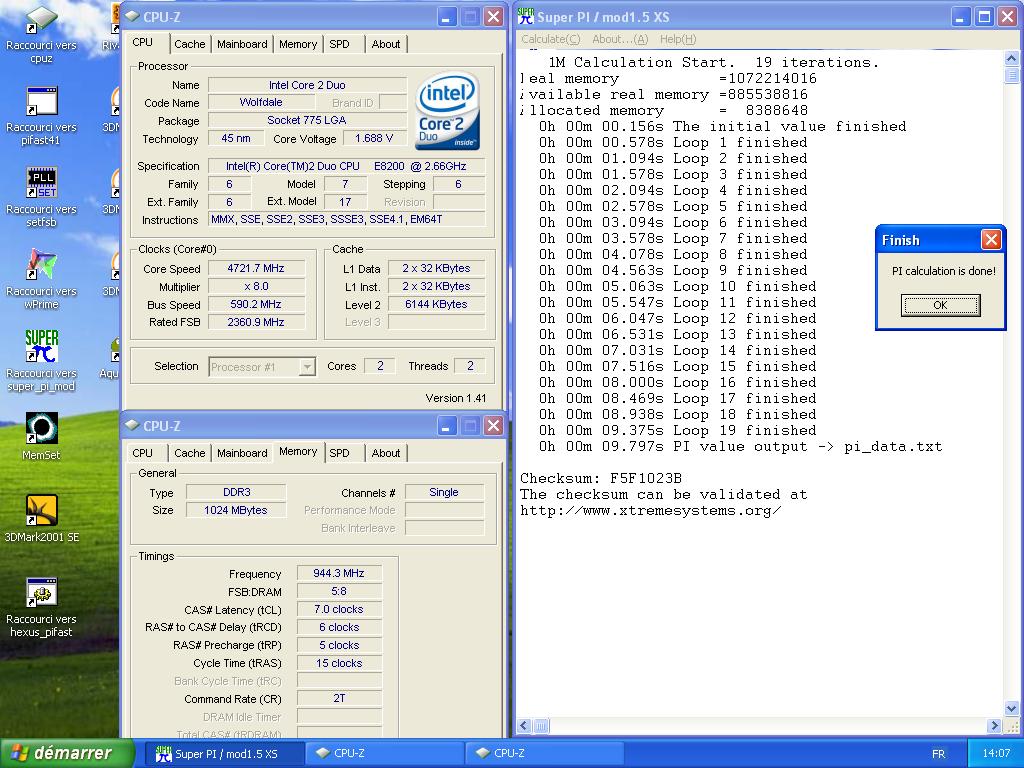1024x768 pixels.
Task: Click the xtremesystems.org URL text
Action: 650,511
